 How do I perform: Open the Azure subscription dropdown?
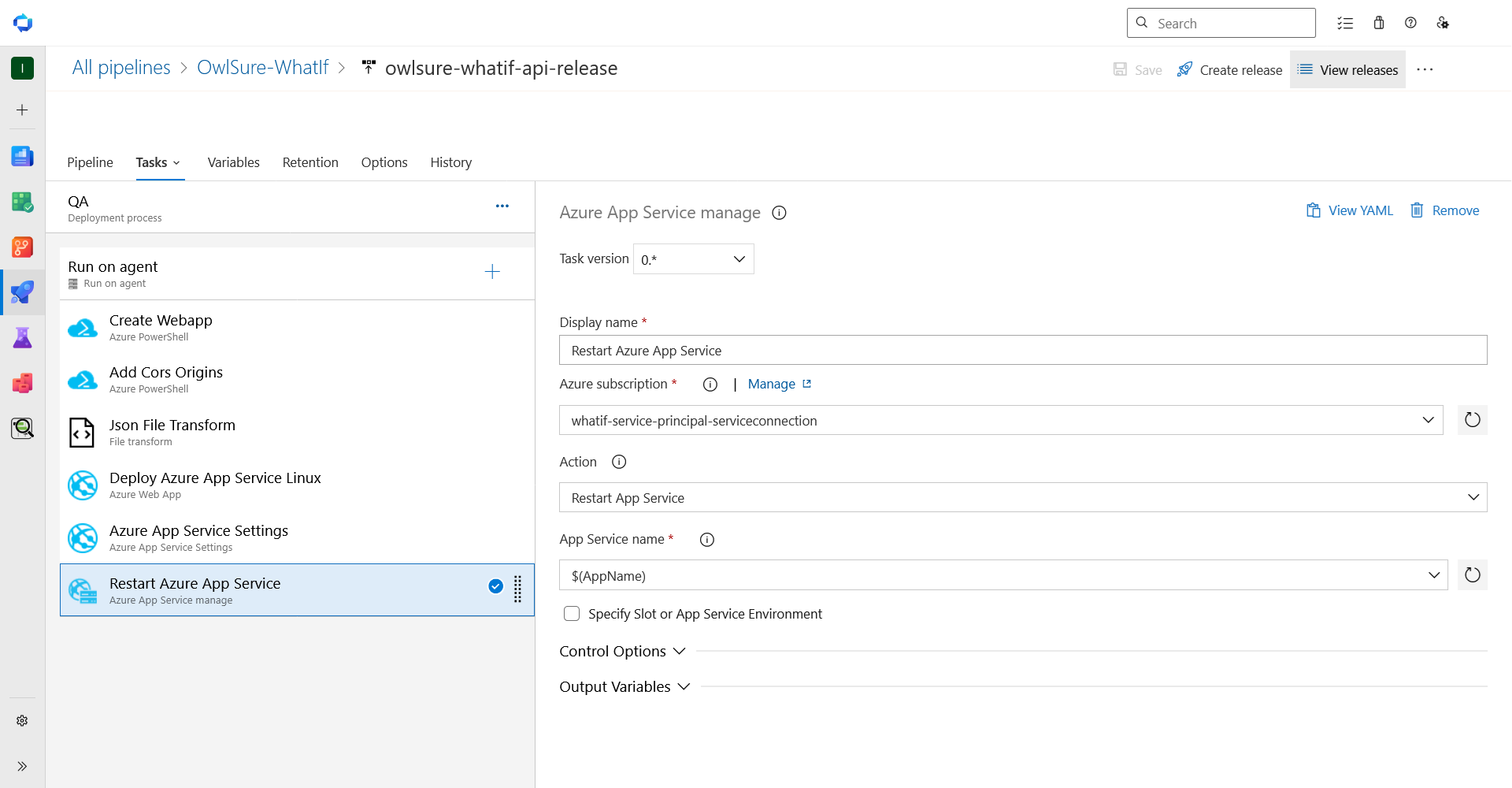1001,420
